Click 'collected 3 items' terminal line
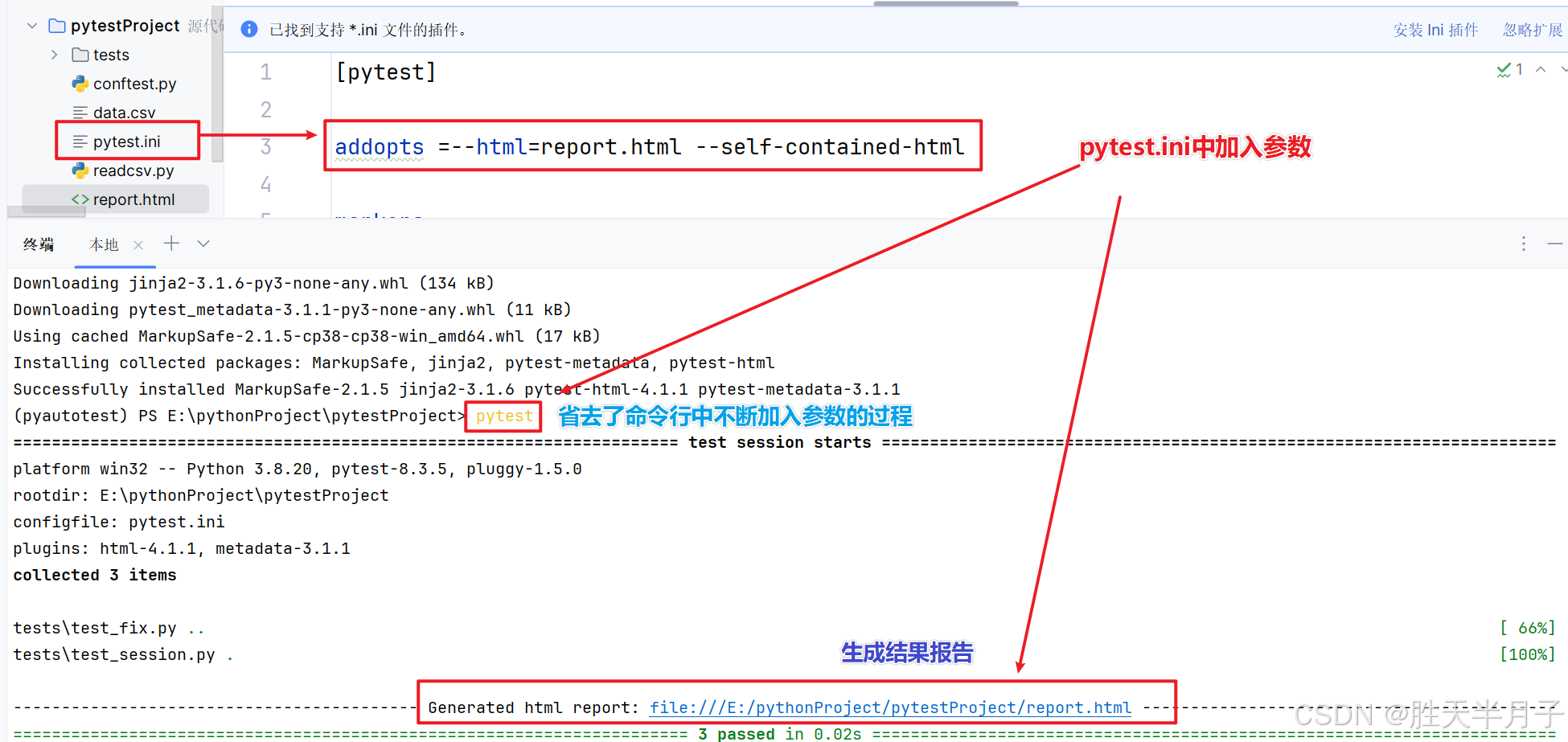 click(95, 575)
